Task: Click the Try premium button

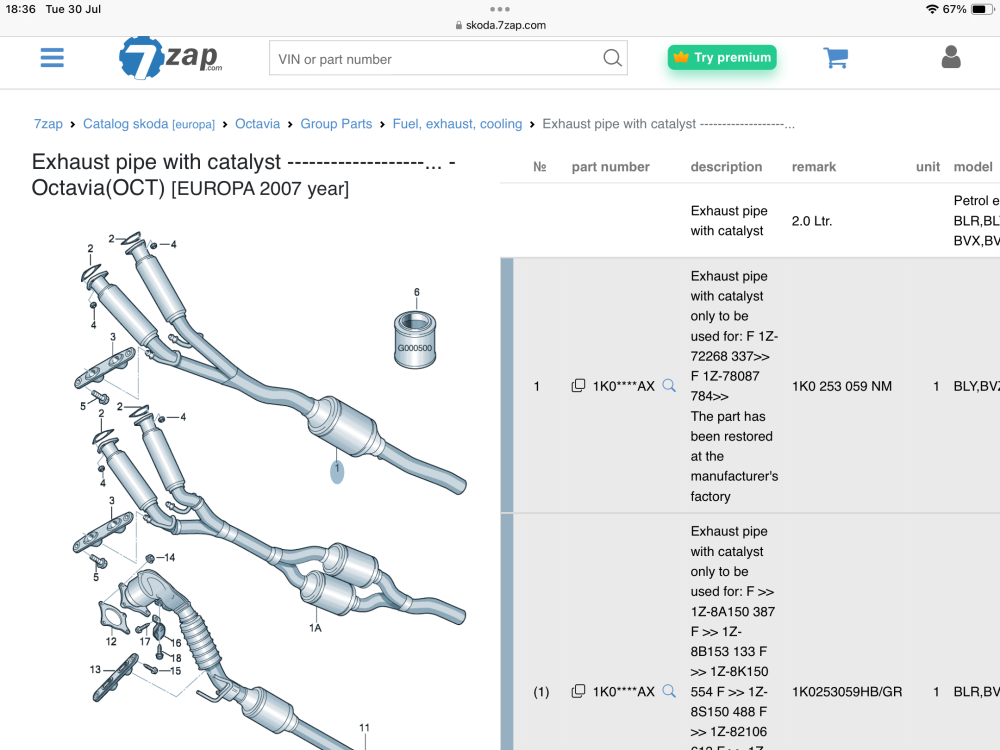Action: [722, 57]
